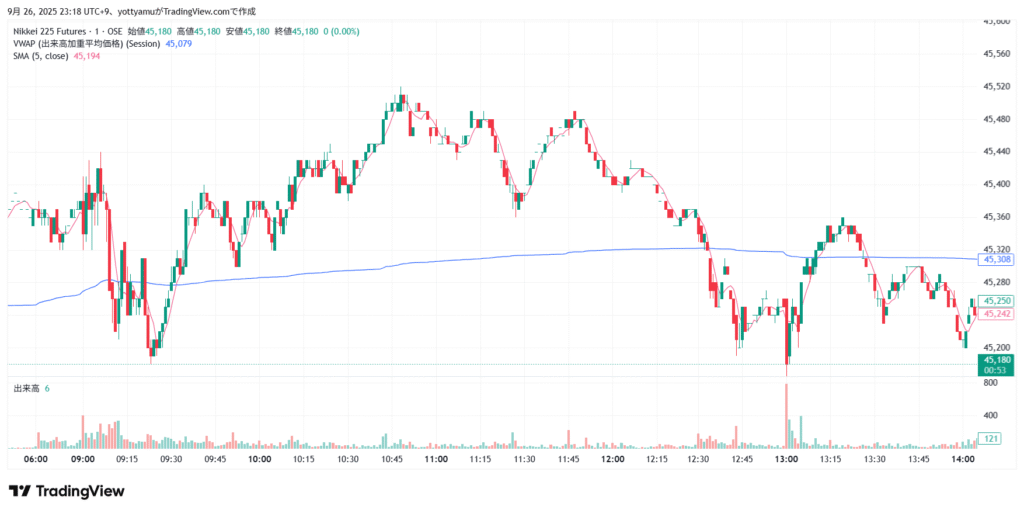Select the SMA (5, close) indicator legend
The height and width of the screenshot is (513, 1024).
41,56
